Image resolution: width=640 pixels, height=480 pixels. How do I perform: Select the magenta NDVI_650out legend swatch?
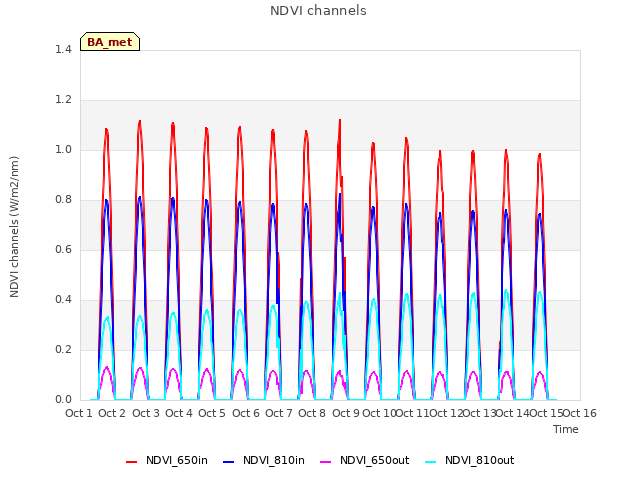click(325, 462)
